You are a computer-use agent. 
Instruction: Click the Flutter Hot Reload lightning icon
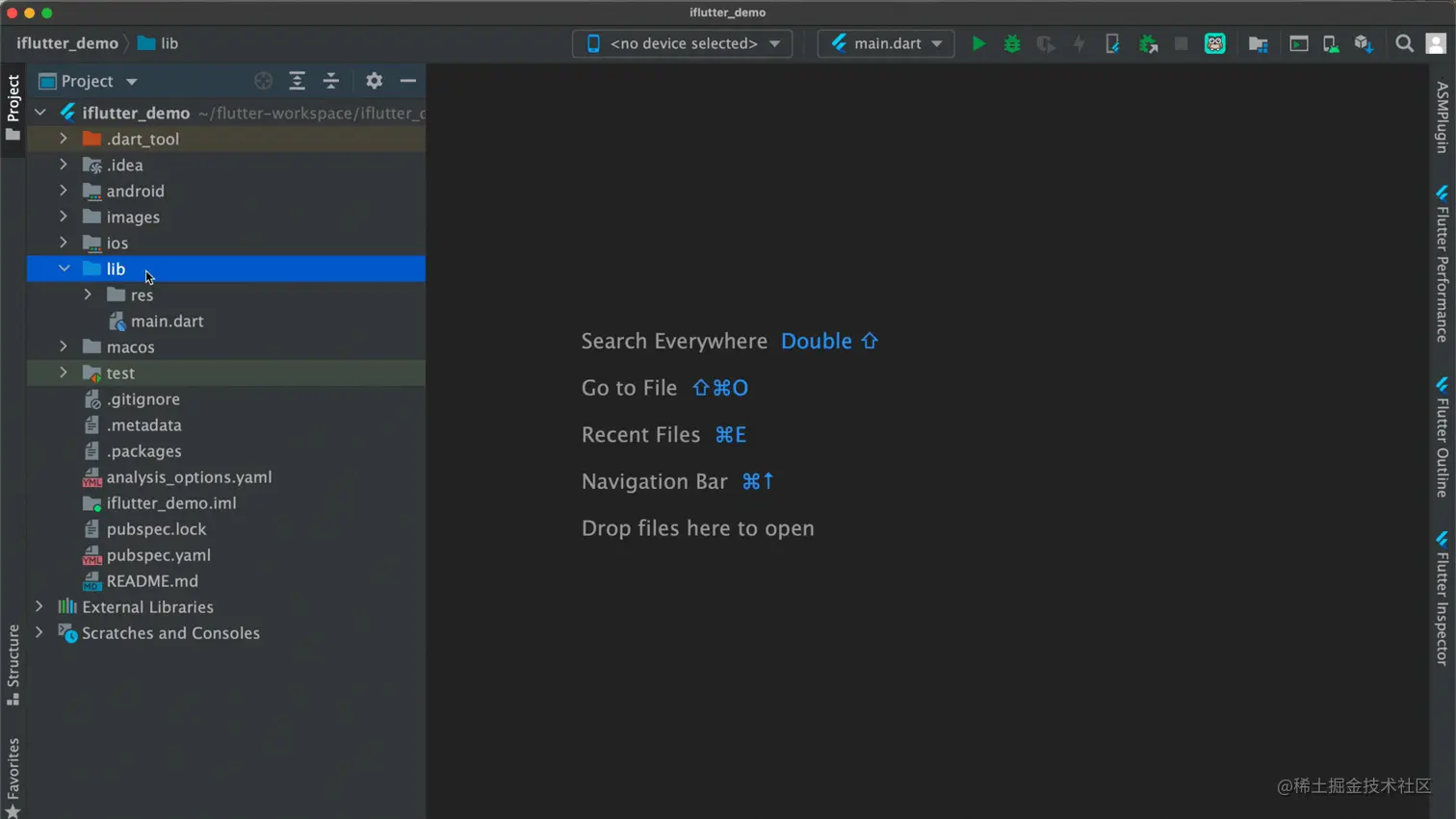[1079, 43]
